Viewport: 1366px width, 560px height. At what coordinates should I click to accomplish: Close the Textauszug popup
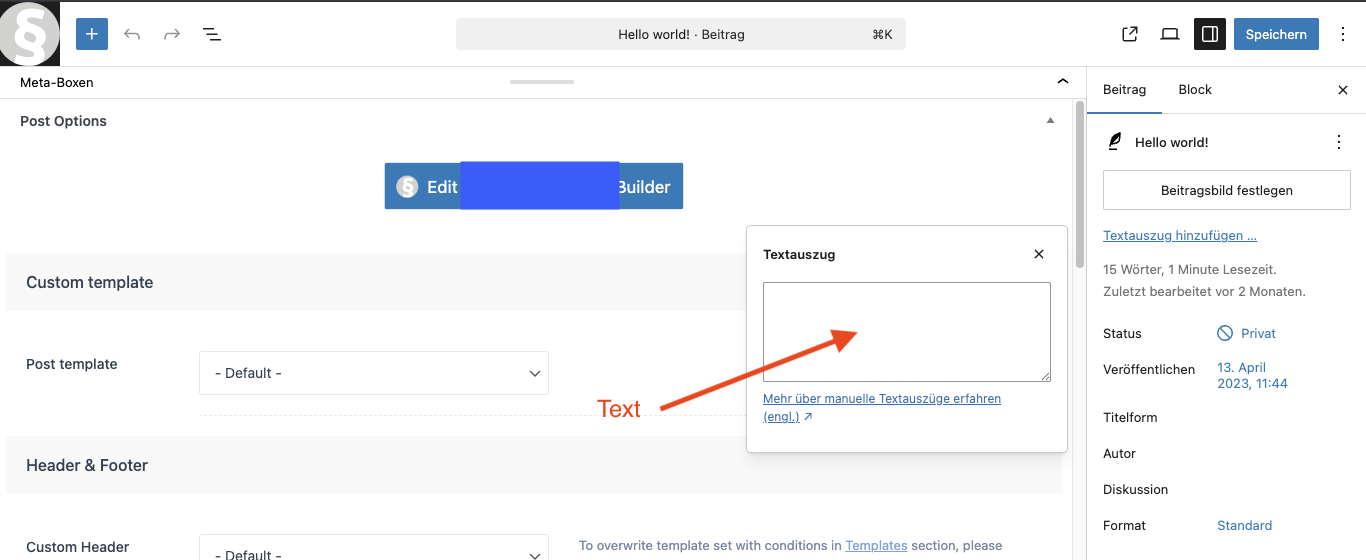(1039, 254)
